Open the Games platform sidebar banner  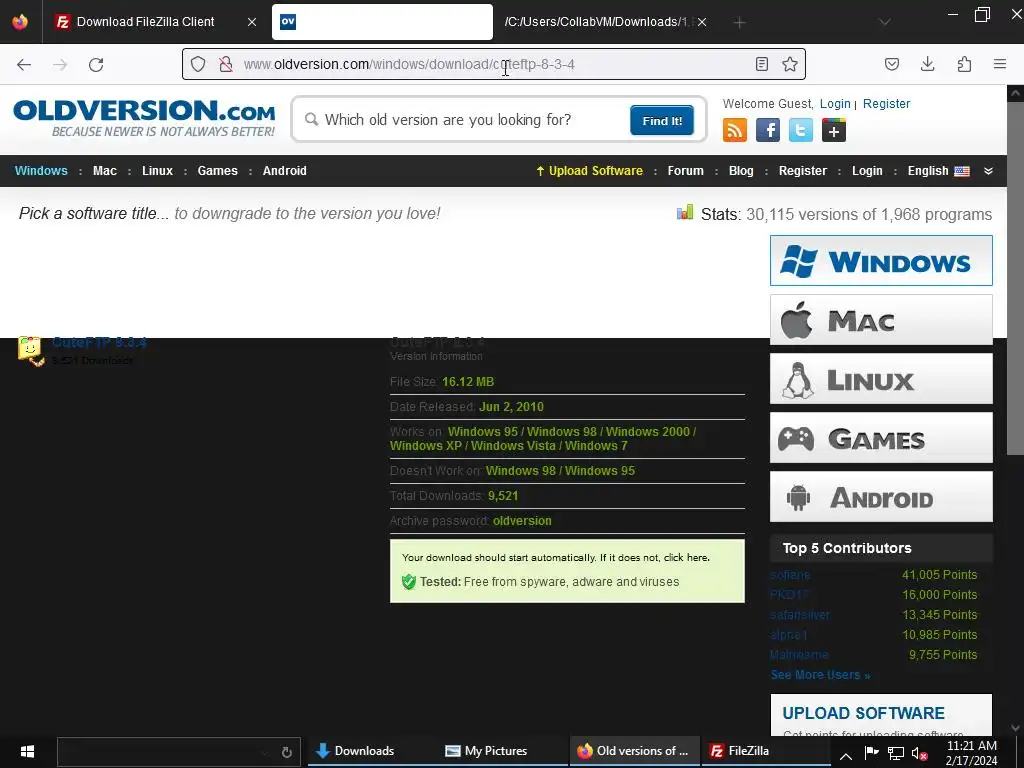pyautogui.click(x=881, y=438)
